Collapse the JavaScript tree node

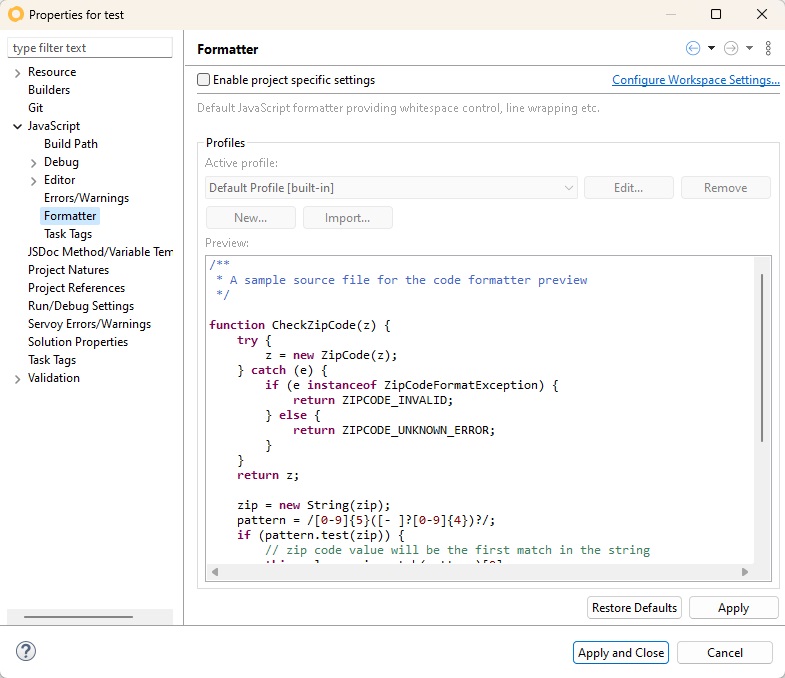(x=18, y=126)
